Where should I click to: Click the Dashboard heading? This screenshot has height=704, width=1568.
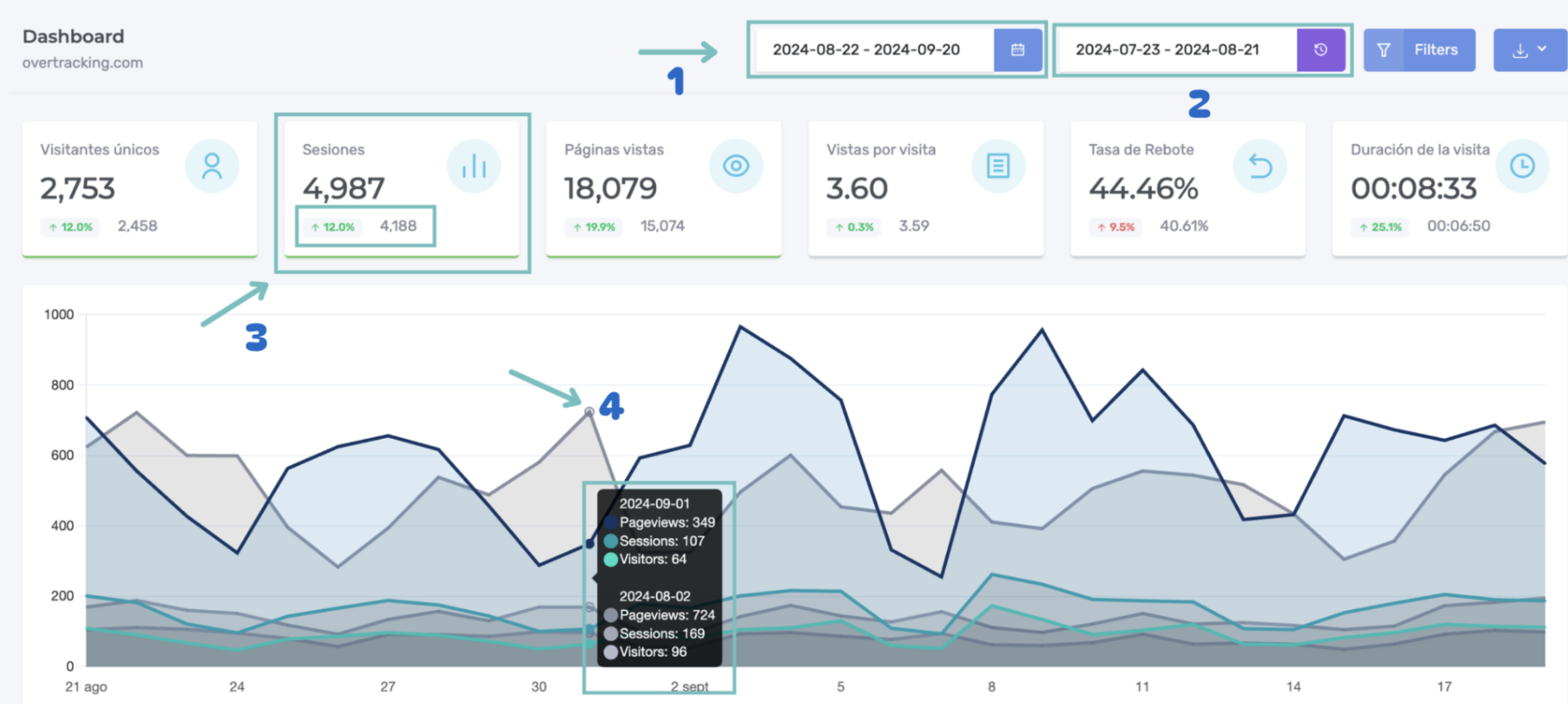(73, 37)
